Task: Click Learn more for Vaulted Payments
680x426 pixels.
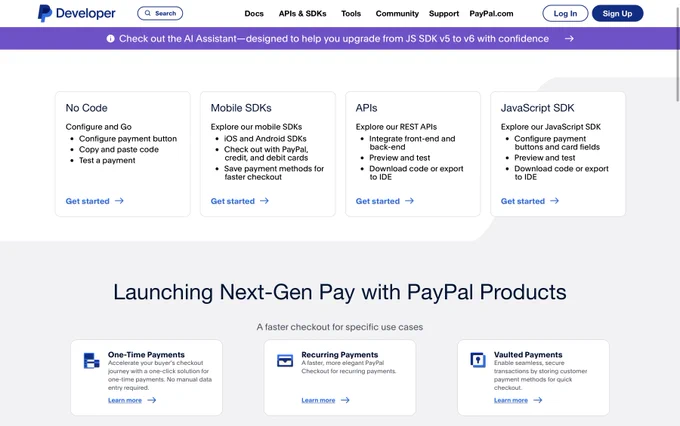Action: point(511,400)
